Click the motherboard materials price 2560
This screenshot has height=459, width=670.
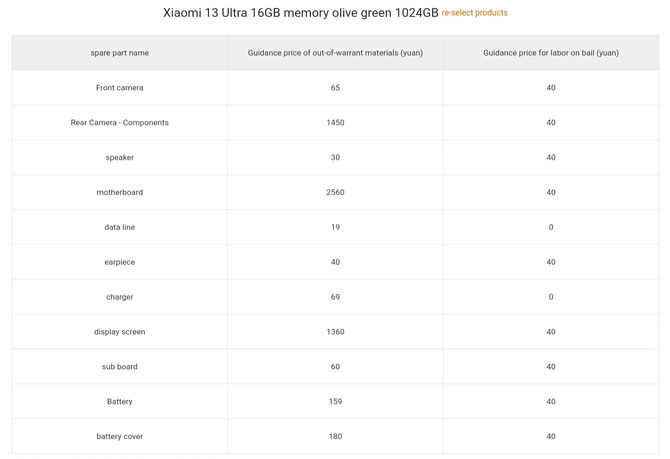tap(335, 193)
